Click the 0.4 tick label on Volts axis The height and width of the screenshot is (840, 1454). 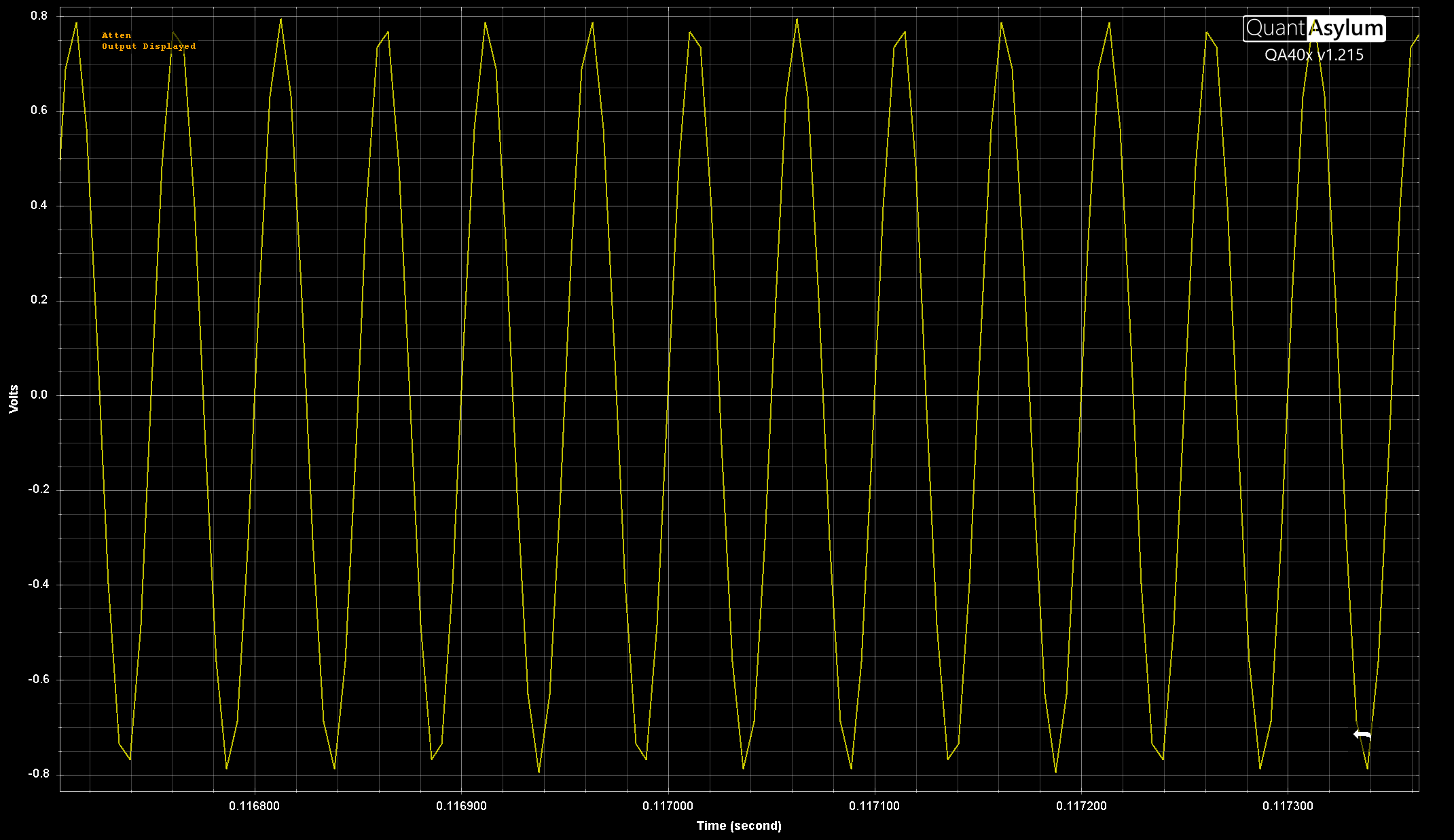[39, 205]
